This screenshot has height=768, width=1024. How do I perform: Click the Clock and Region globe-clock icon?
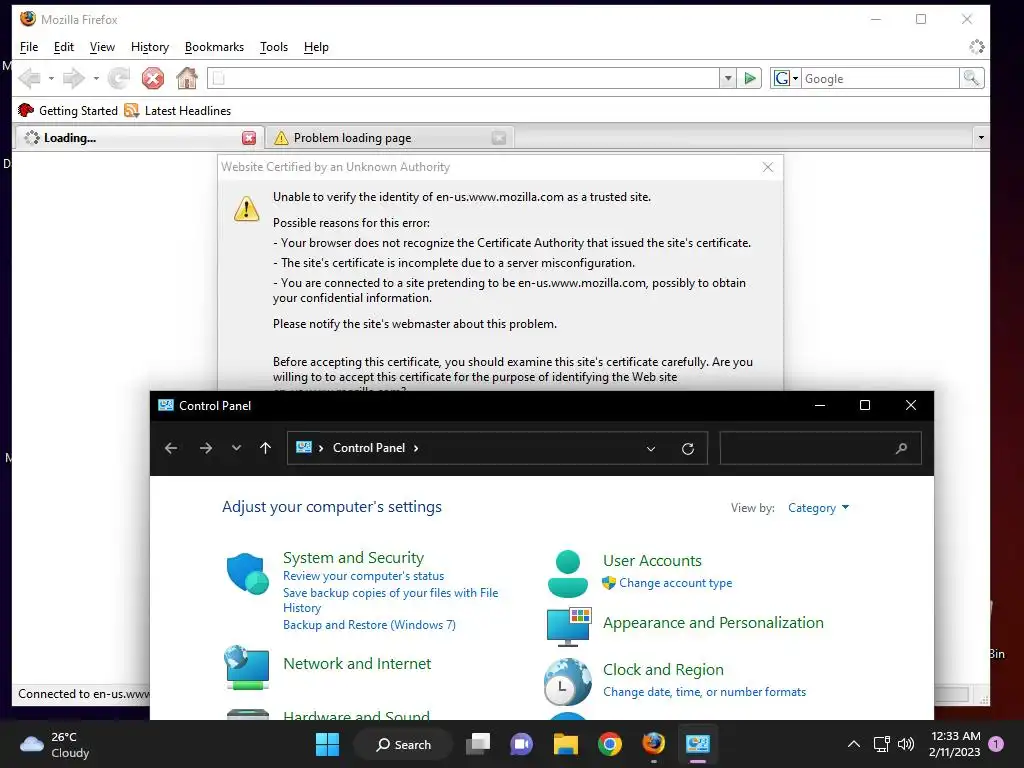[x=567, y=682]
